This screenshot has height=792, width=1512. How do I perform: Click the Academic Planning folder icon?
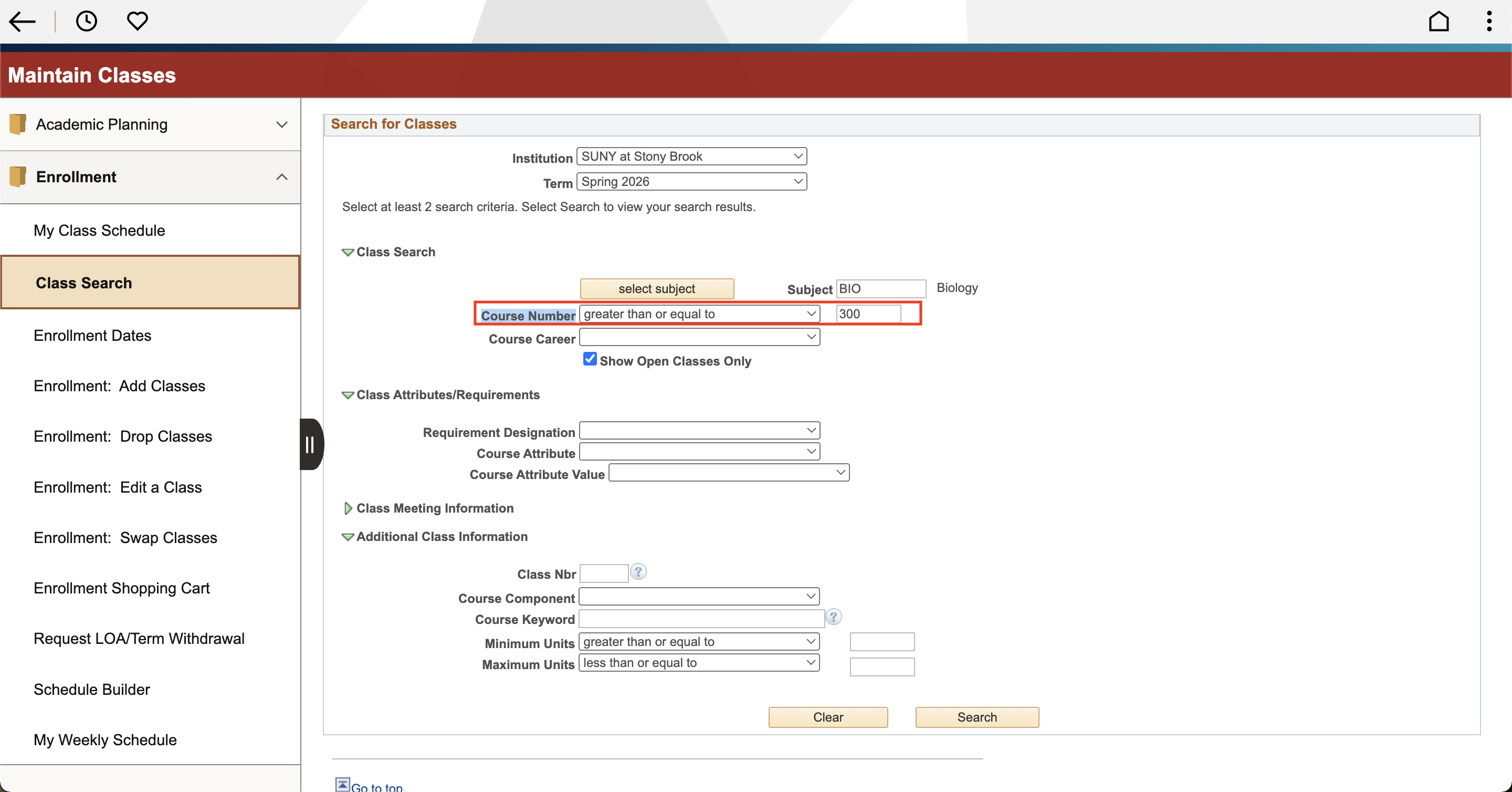pyautogui.click(x=18, y=124)
